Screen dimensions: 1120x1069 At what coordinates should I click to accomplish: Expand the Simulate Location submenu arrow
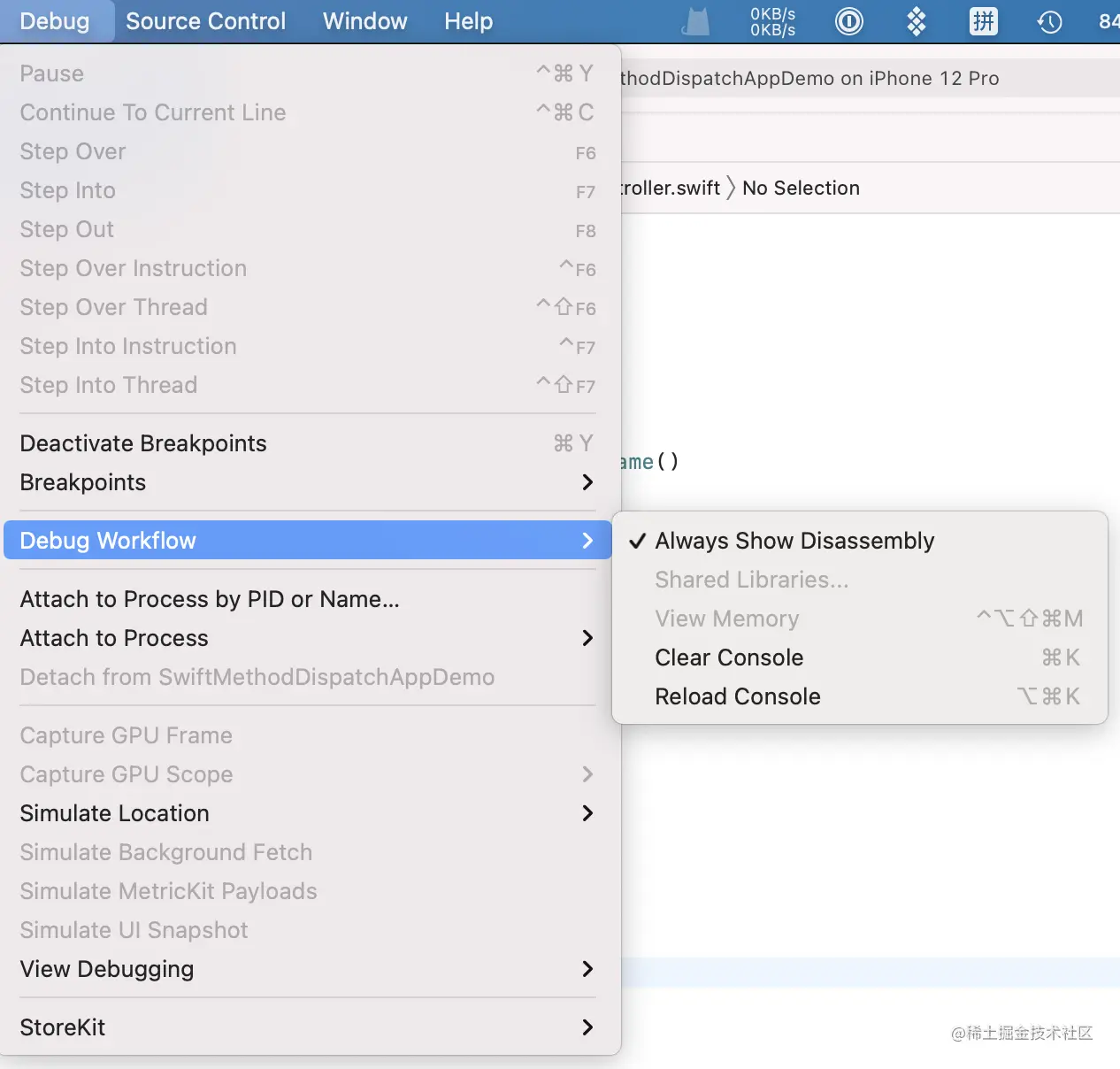[587, 813]
